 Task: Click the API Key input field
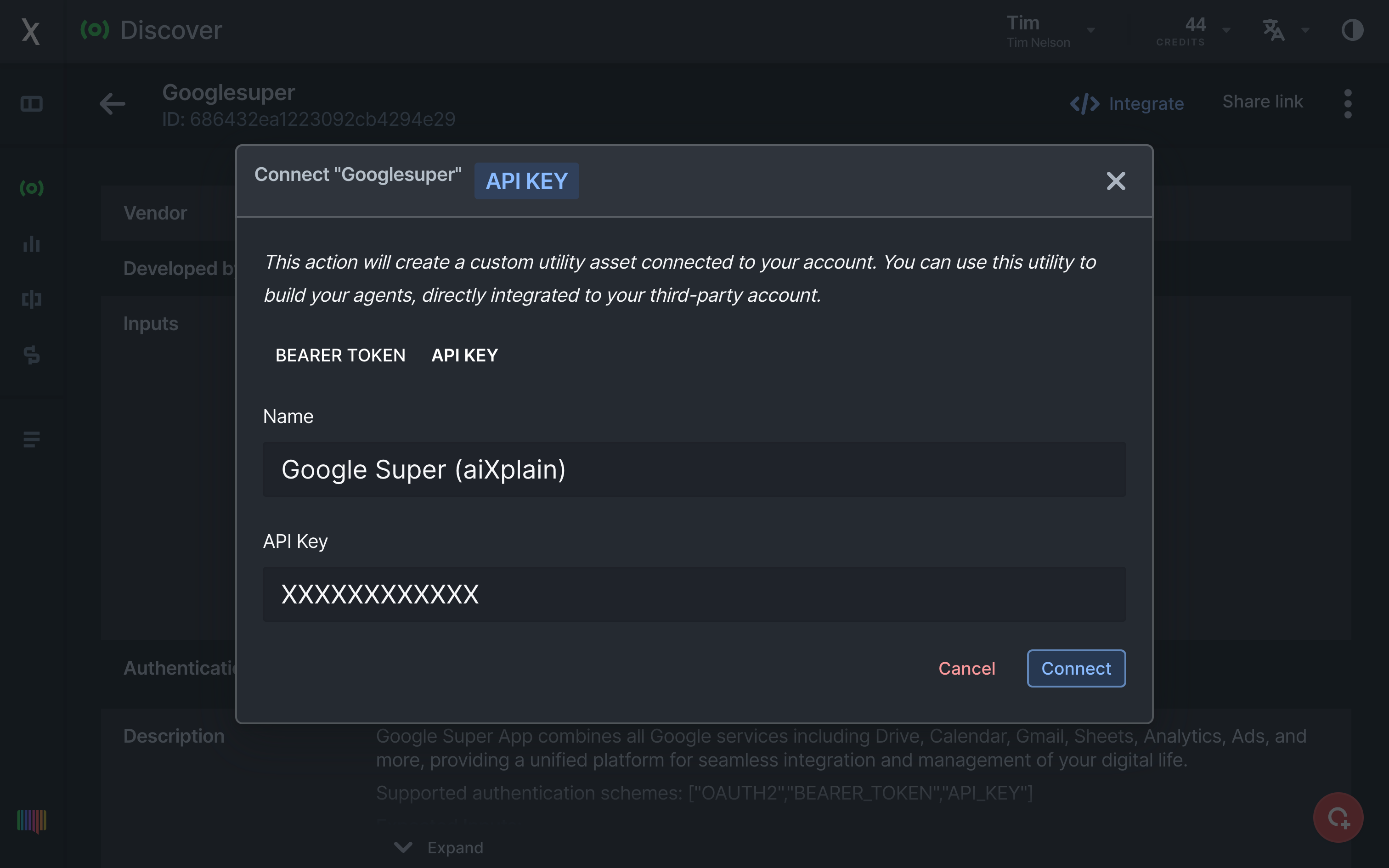(694, 594)
